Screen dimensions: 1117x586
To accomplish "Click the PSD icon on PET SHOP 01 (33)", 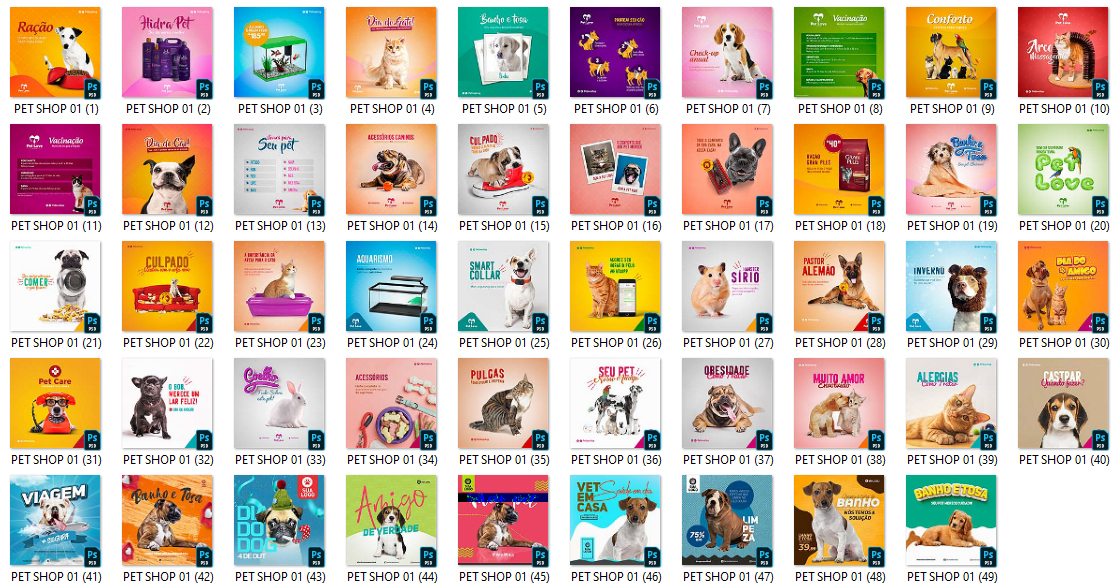I will tap(316, 440).
